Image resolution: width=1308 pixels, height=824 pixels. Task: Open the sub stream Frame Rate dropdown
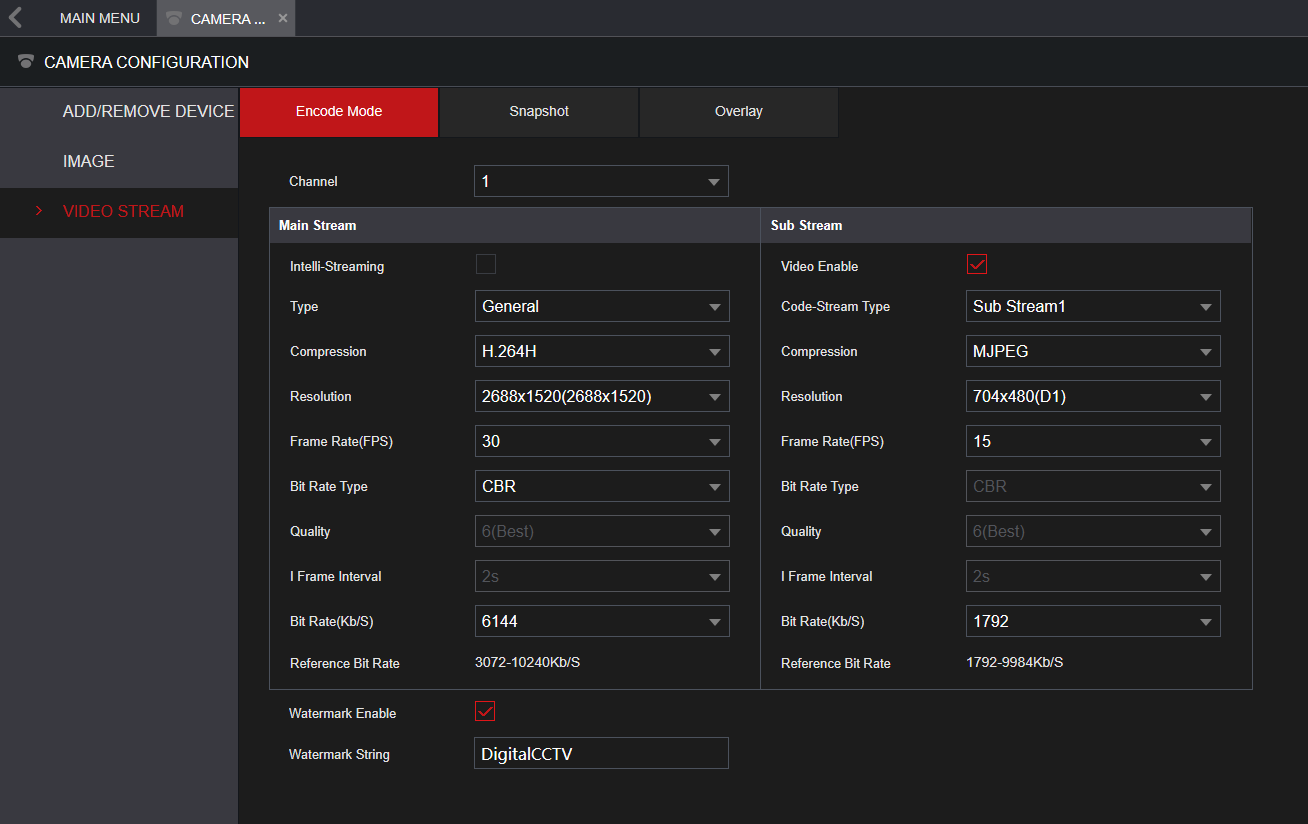pos(1092,441)
